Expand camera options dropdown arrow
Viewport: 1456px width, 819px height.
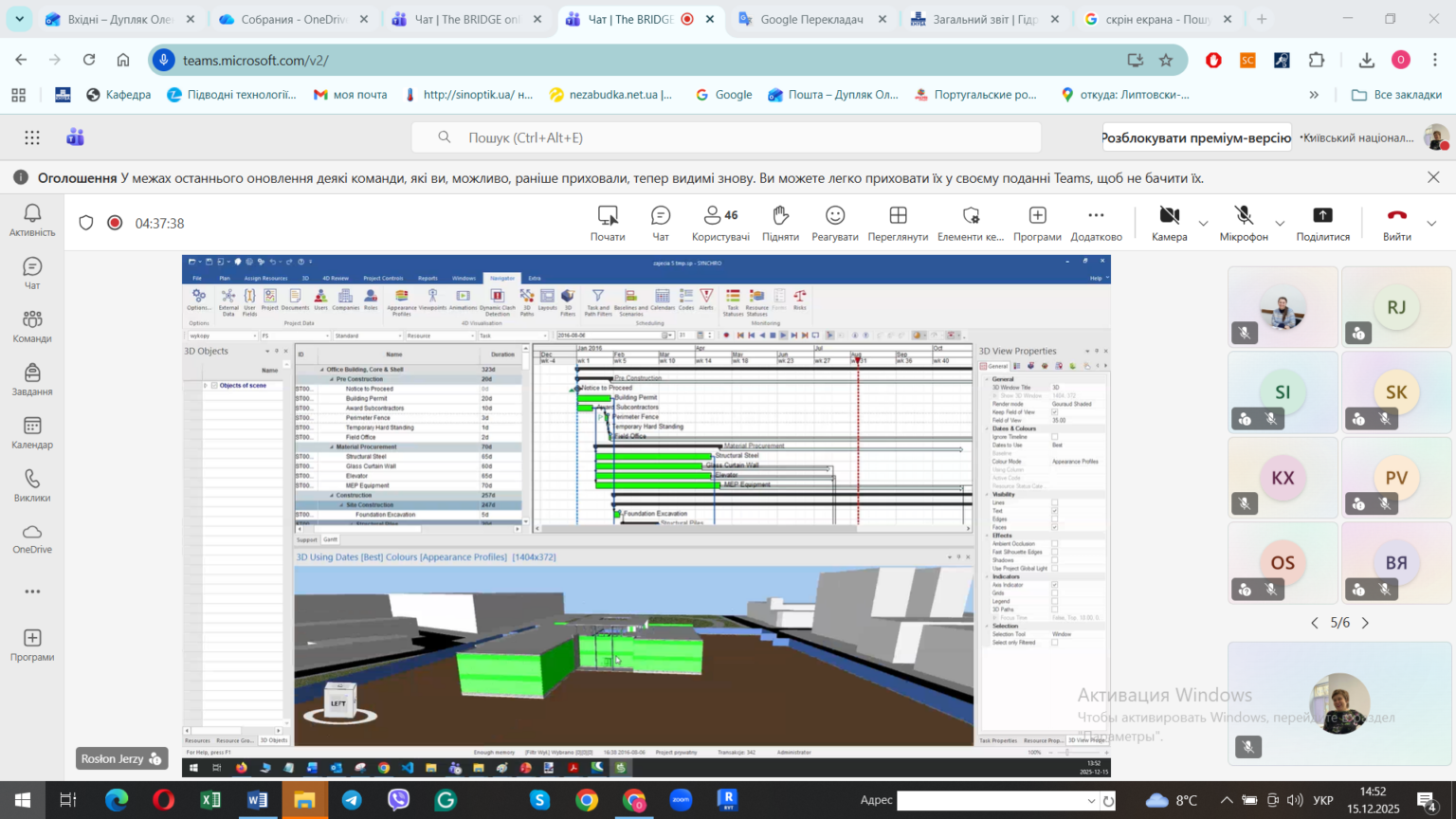click(1204, 224)
